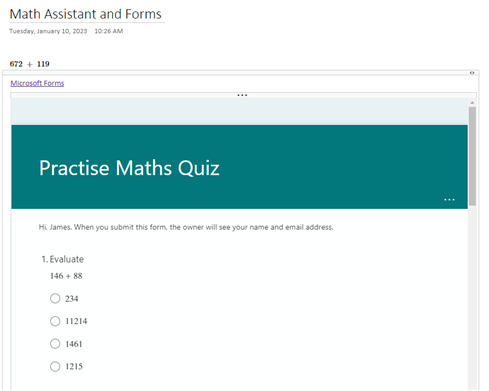The height and width of the screenshot is (391, 489).
Task: Click the page title Math Assistant and Forms
Action: [85, 14]
